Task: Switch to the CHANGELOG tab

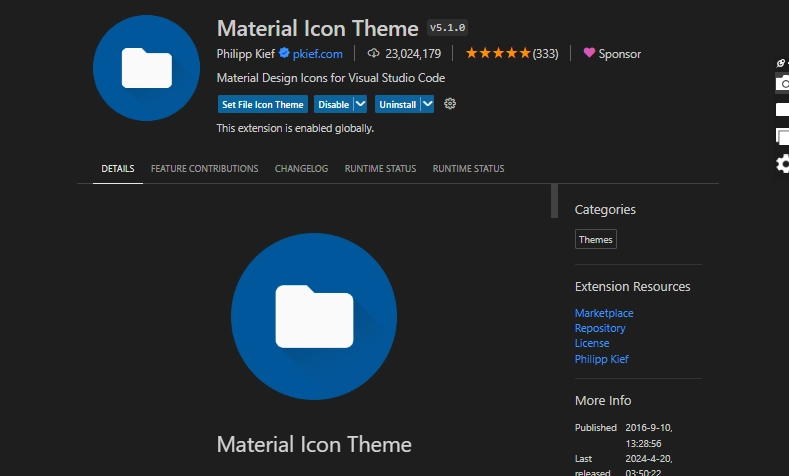Action: (x=301, y=169)
